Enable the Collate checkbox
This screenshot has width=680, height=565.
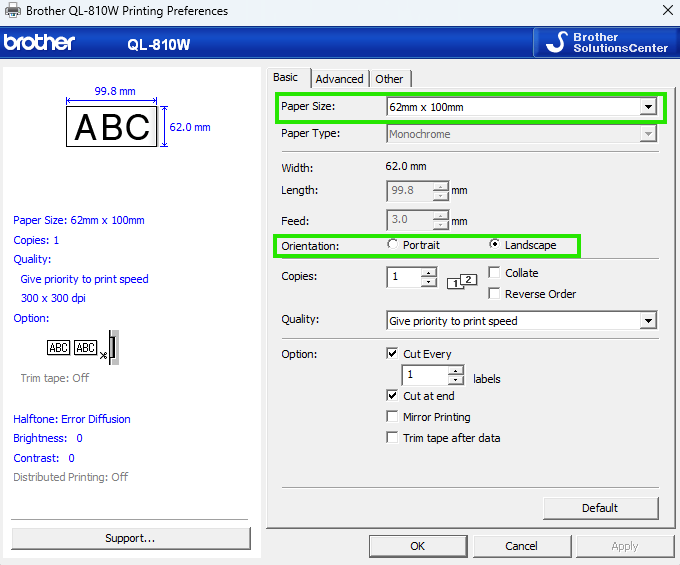click(x=494, y=272)
